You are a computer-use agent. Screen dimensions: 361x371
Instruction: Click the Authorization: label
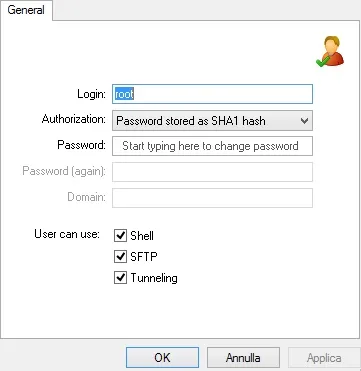coord(74,119)
